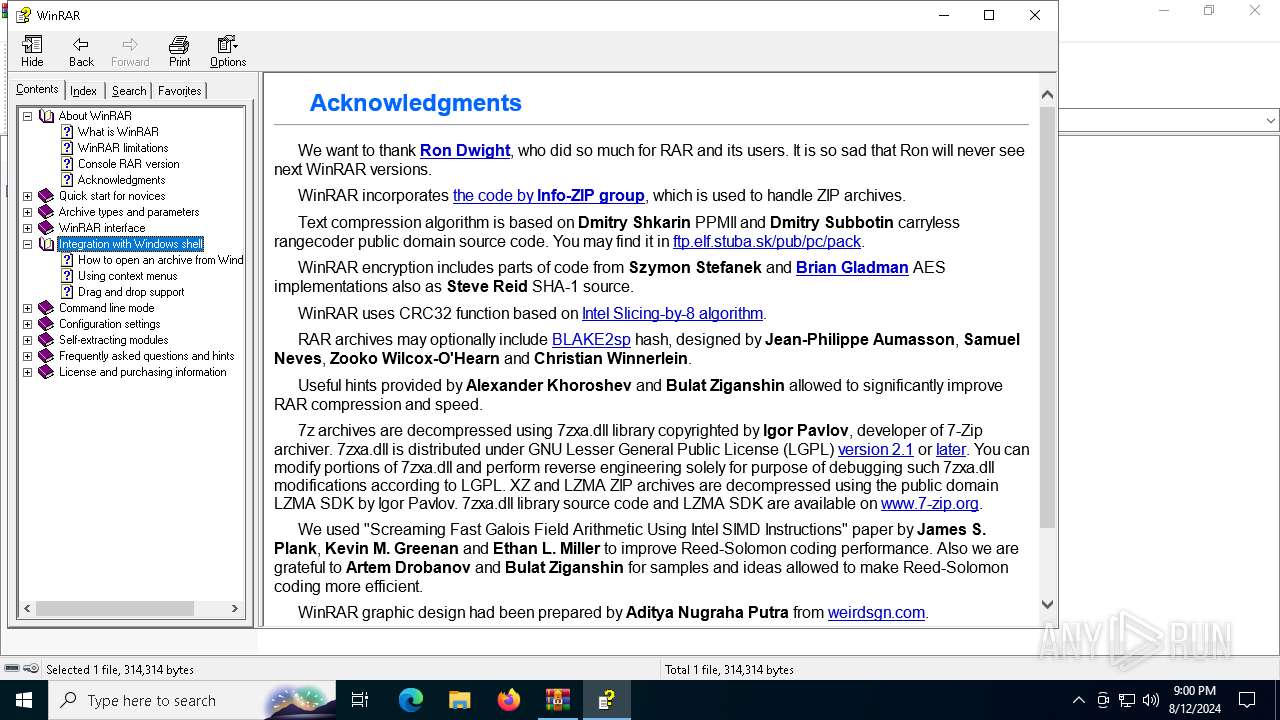
Task: Switch to WinRAR app in taskbar
Action: pos(557,700)
